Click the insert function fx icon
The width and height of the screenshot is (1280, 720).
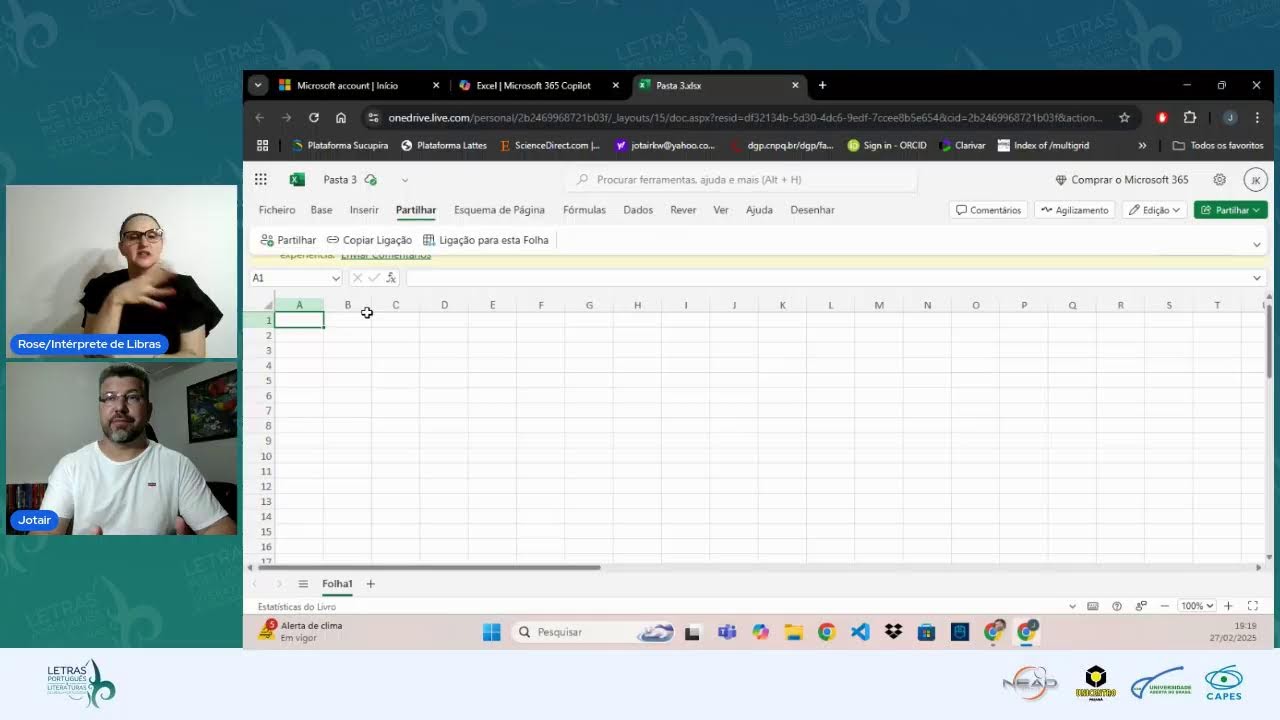[391, 278]
